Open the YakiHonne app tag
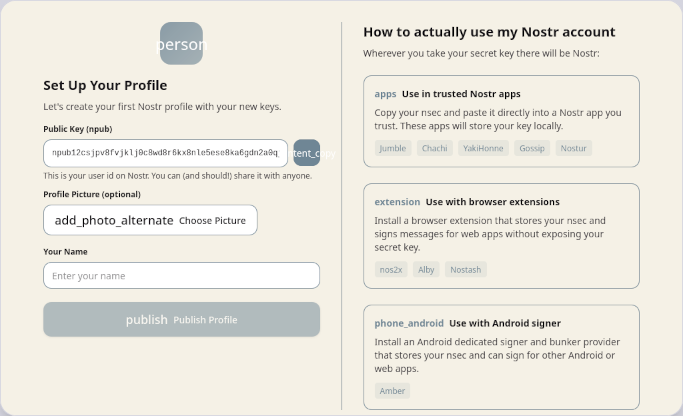 (483, 148)
